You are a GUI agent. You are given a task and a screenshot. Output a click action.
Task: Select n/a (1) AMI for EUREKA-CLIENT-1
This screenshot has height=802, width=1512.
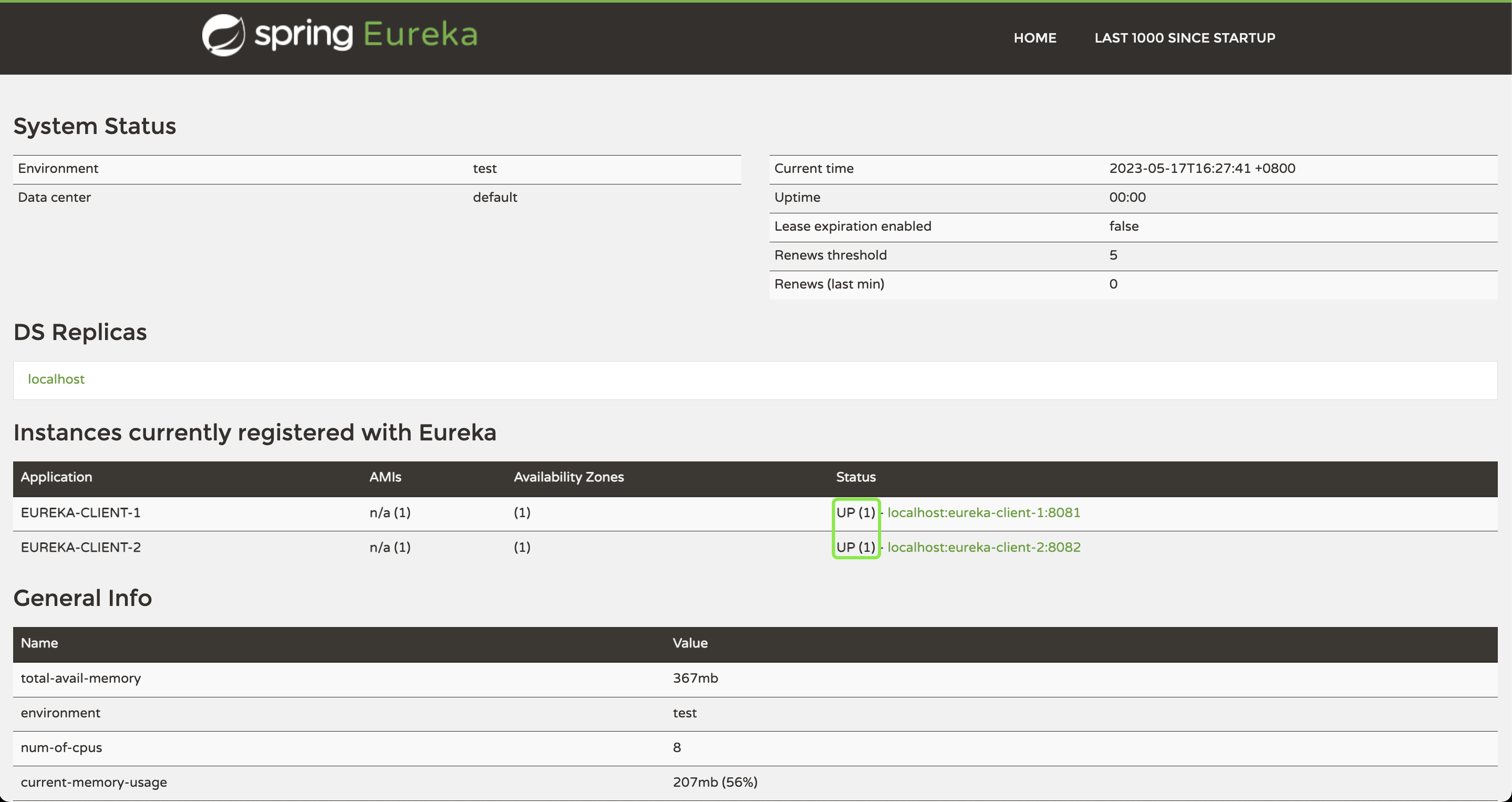pos(390,512)
